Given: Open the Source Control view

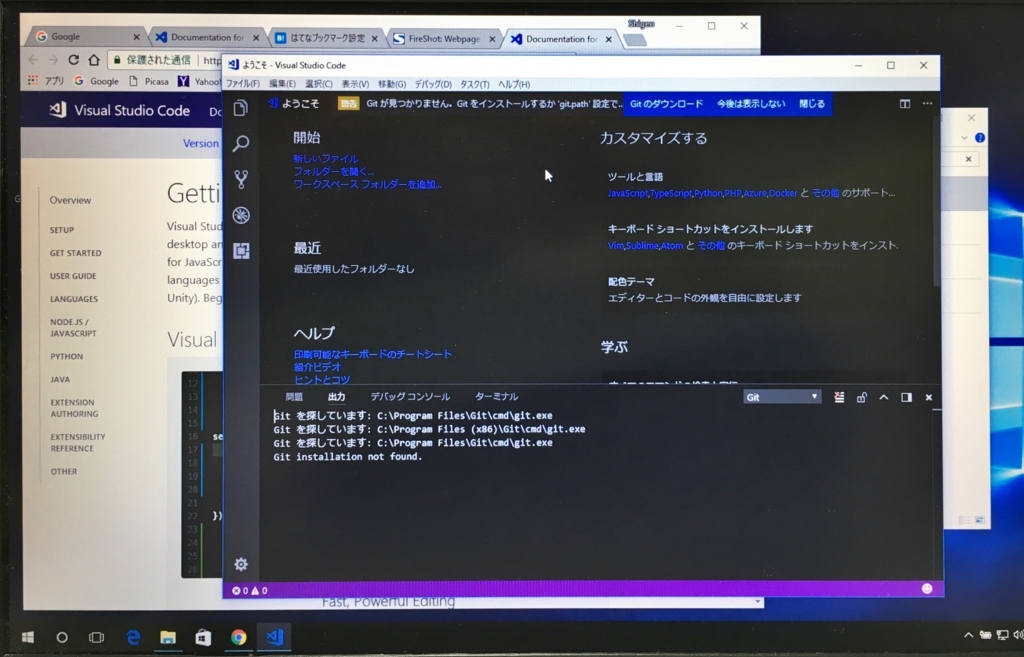Looking at the screenshot, I should tap(241, 179).
